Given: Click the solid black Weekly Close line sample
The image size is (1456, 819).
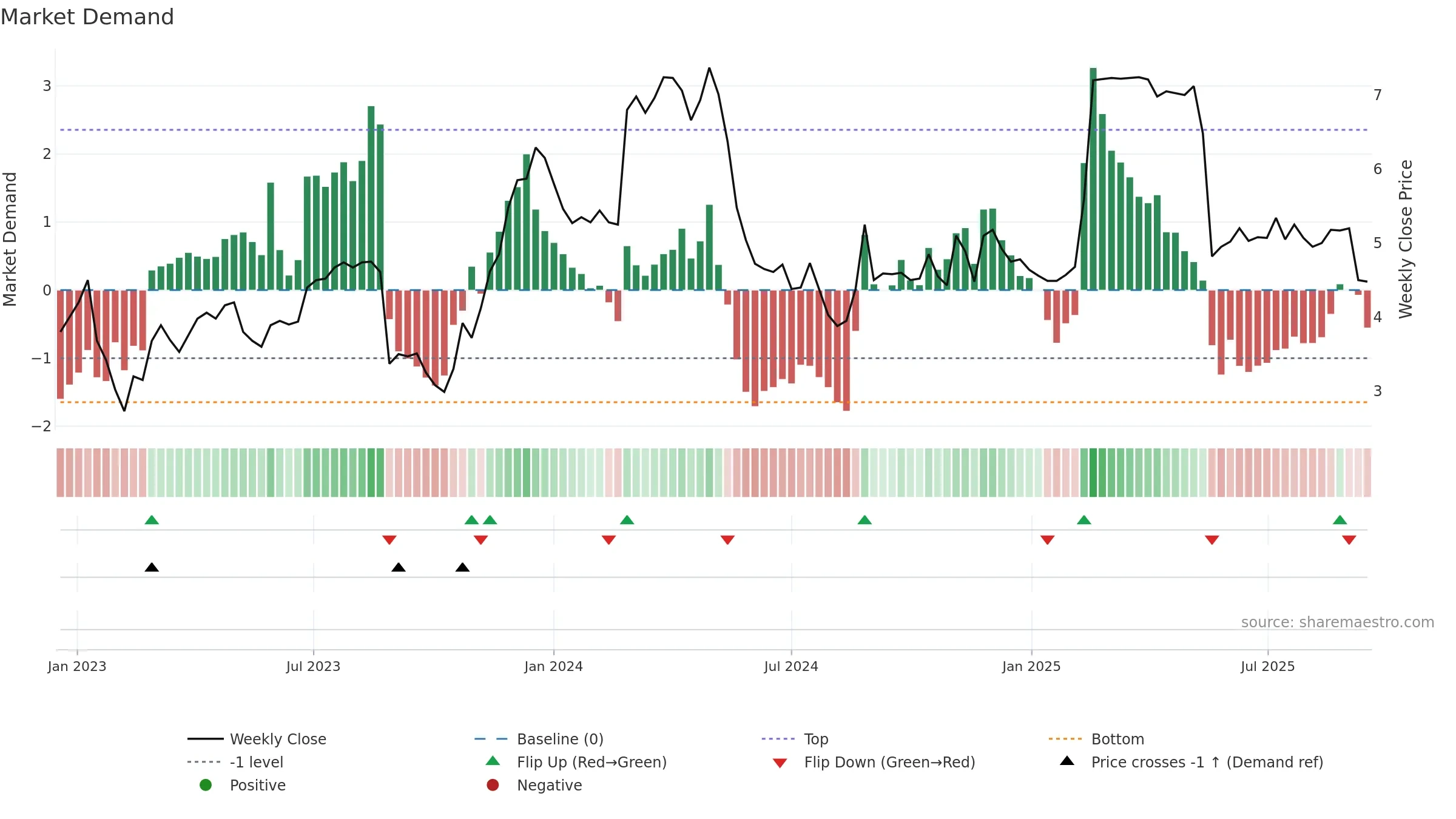Looking at the screenshot, I should [x=206, y=739].
